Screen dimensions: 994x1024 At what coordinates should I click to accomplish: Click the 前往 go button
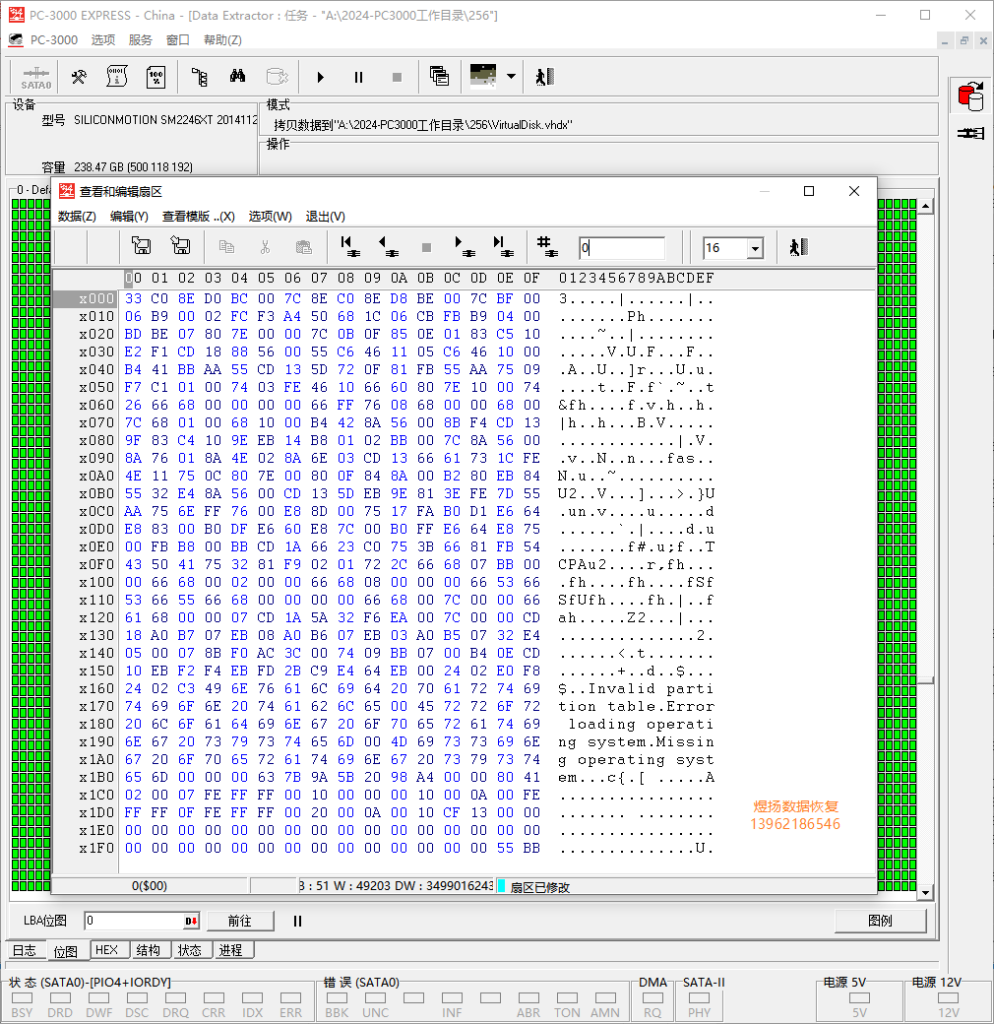239,921
